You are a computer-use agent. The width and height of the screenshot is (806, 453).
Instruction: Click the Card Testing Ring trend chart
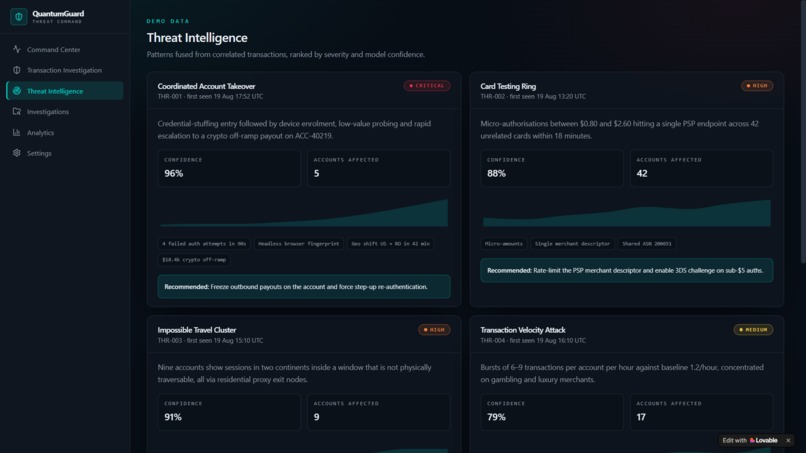(627, 212)
